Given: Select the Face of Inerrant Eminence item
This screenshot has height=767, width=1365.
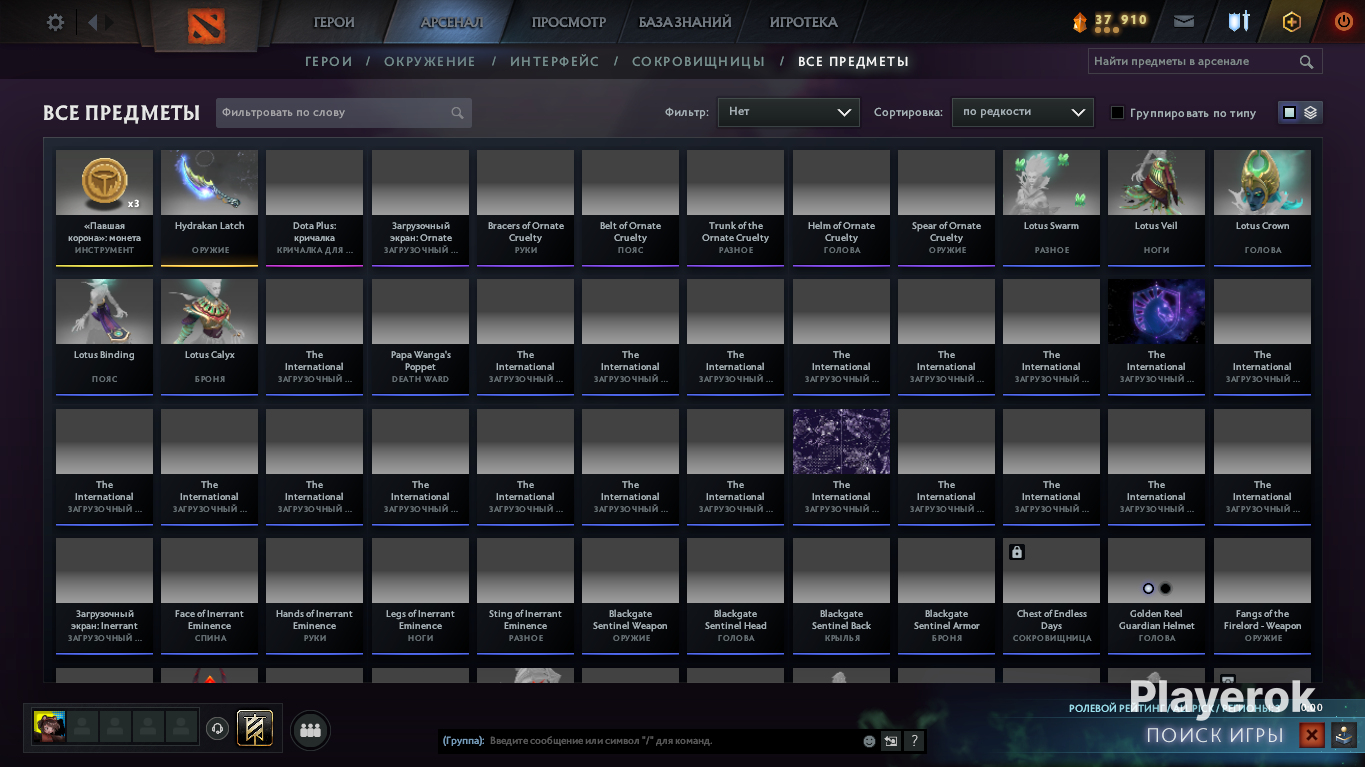Looking at the screenshot, I should (x=210, y=596).
